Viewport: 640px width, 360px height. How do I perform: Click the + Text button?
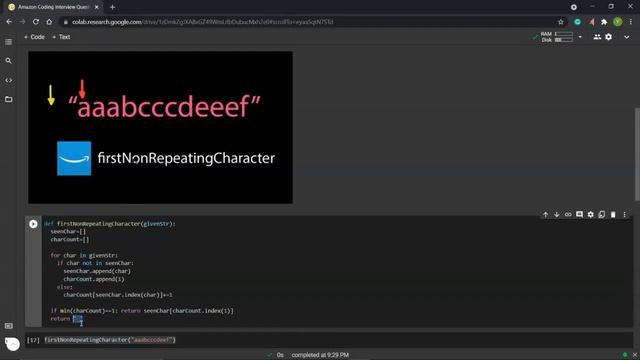61,37
